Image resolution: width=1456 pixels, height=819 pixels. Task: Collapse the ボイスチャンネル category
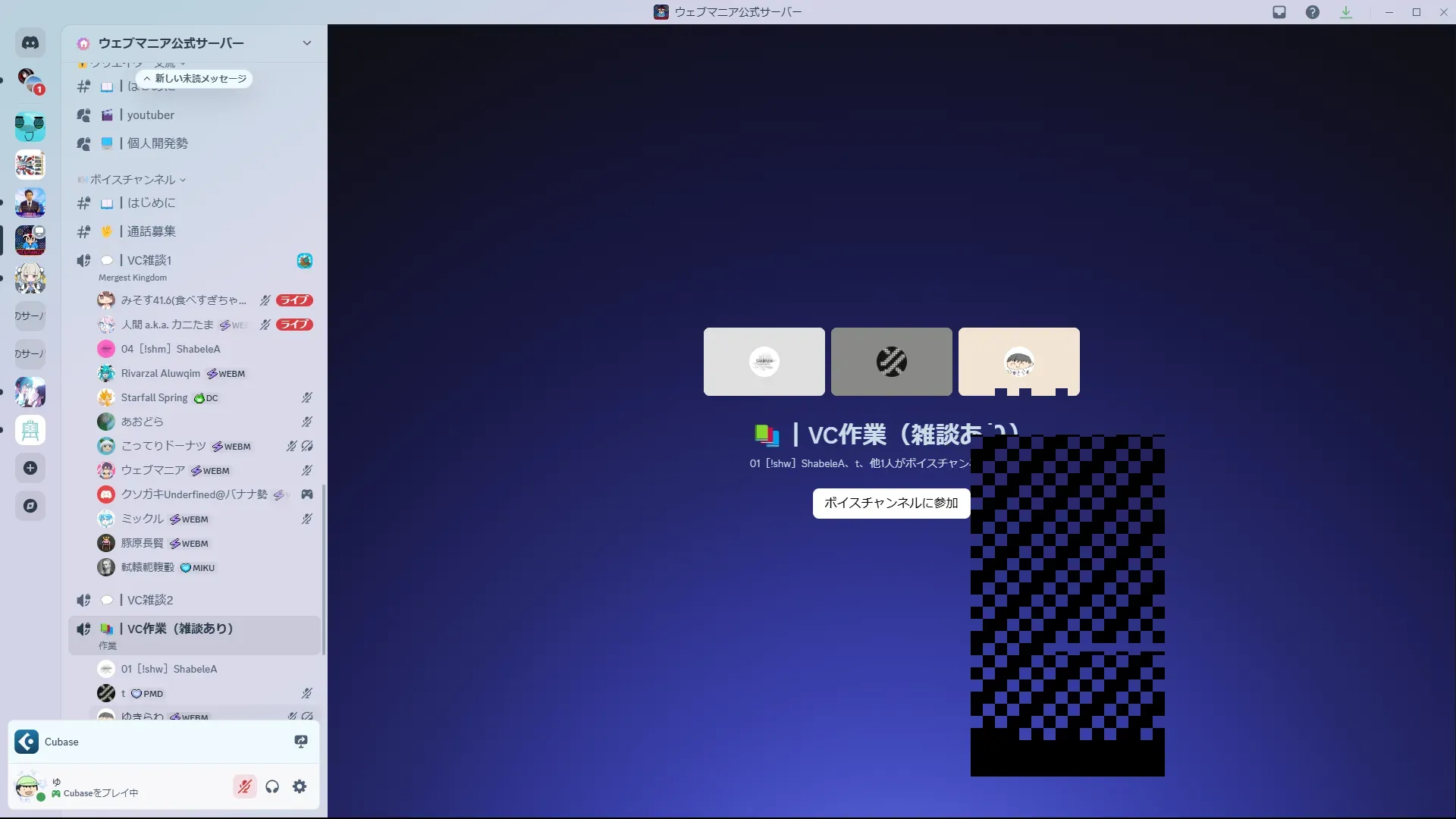point(133,180)
